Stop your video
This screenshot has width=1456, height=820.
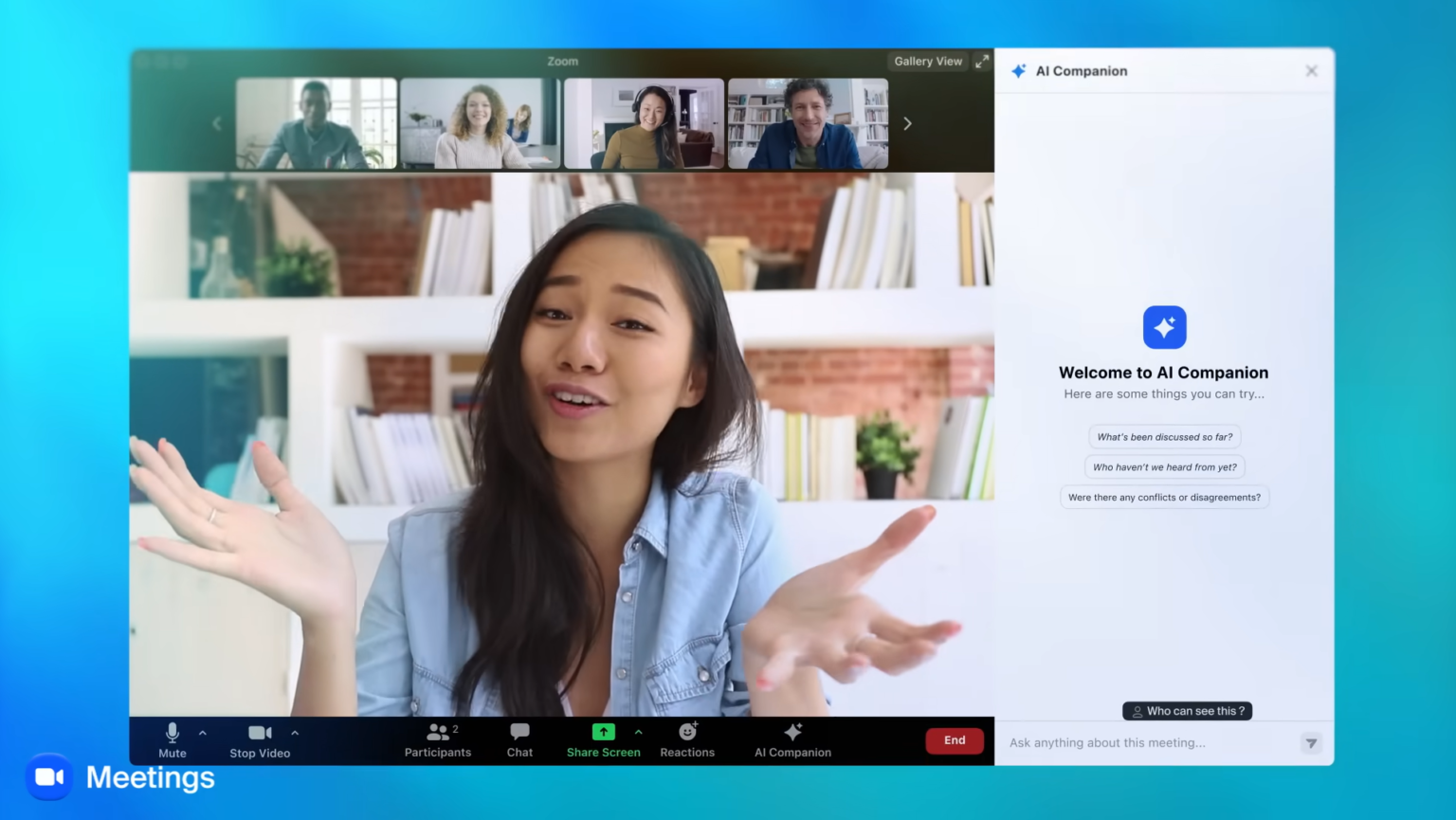(x=260, y=740)
